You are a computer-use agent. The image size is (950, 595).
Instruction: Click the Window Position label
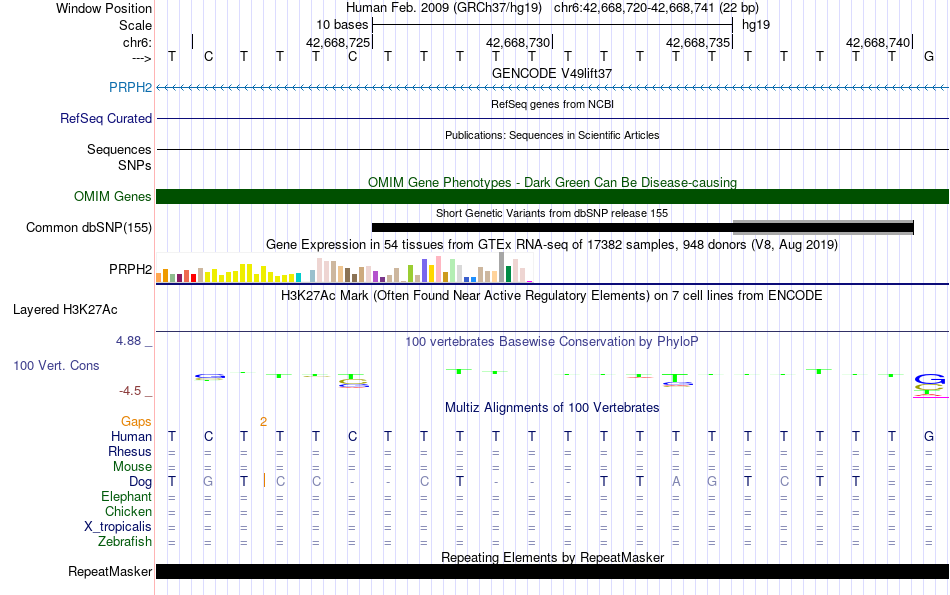[104, 8]
